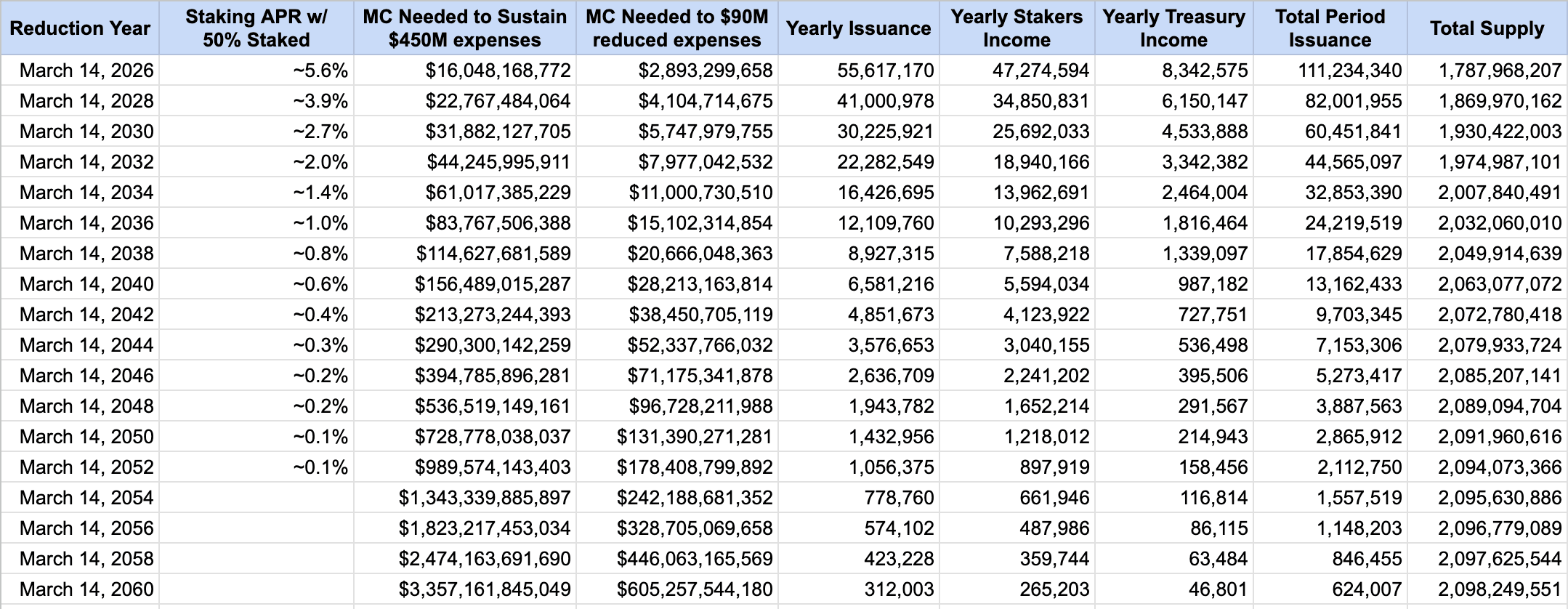Click the ~1.0% staking APR cell
Screen dimensions: 1568x609
320,223
